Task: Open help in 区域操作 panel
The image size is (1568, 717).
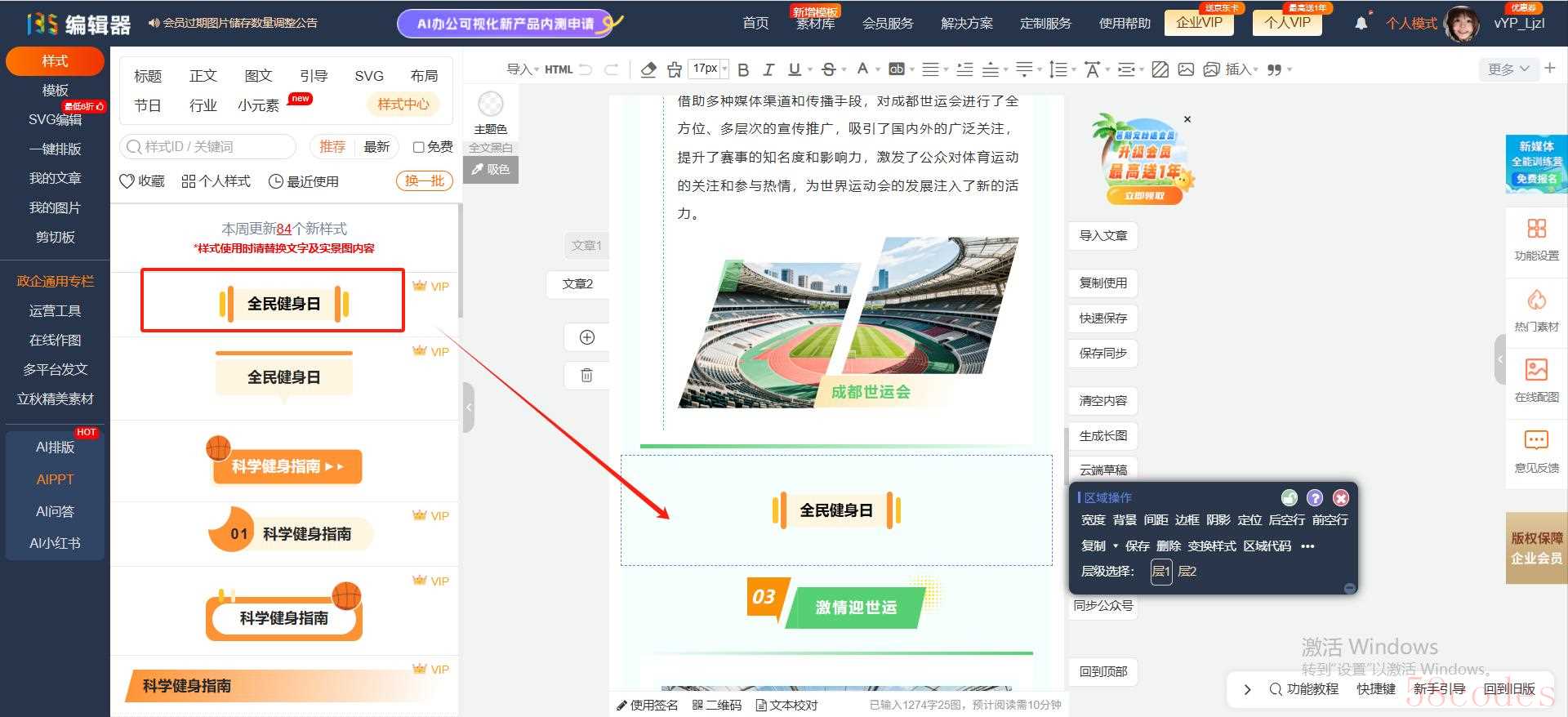Action: click(1315, 497)
